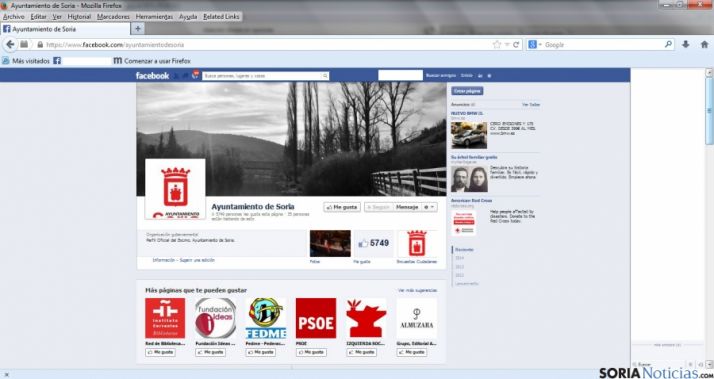Open Facebook notifications globe with red badge
The image size is (714, 379).
tap(195, 75)
